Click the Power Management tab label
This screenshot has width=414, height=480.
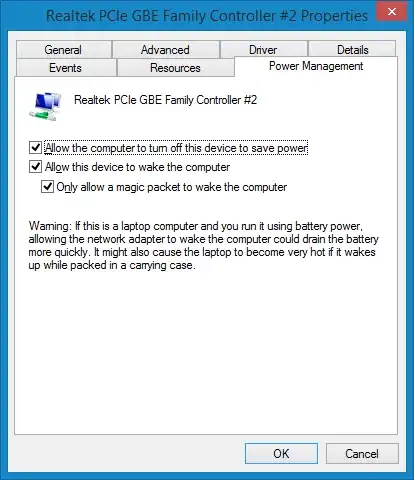[x=316, y=66]
